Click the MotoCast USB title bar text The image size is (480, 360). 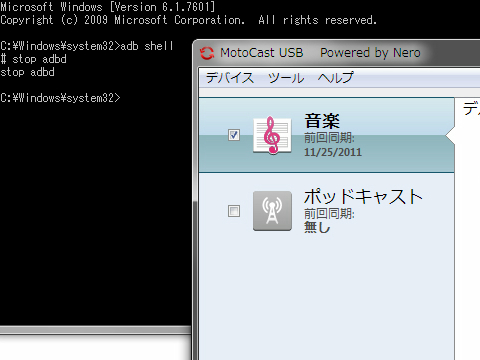pos(262,53)
